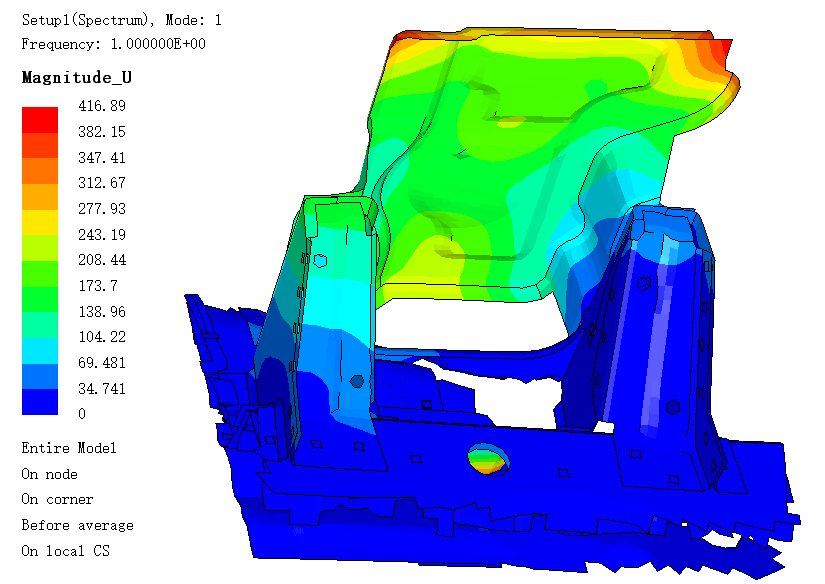Click the legend minimum value '0'
The width and height of the screenshot is (825, 584).
(x=82, y=414)
